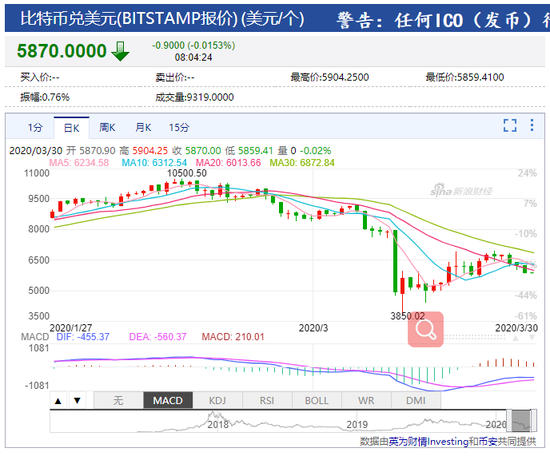Viewport: 550px width, 456px height.
Task: Click the 卖出价 field
Action: tap(175, 77)
